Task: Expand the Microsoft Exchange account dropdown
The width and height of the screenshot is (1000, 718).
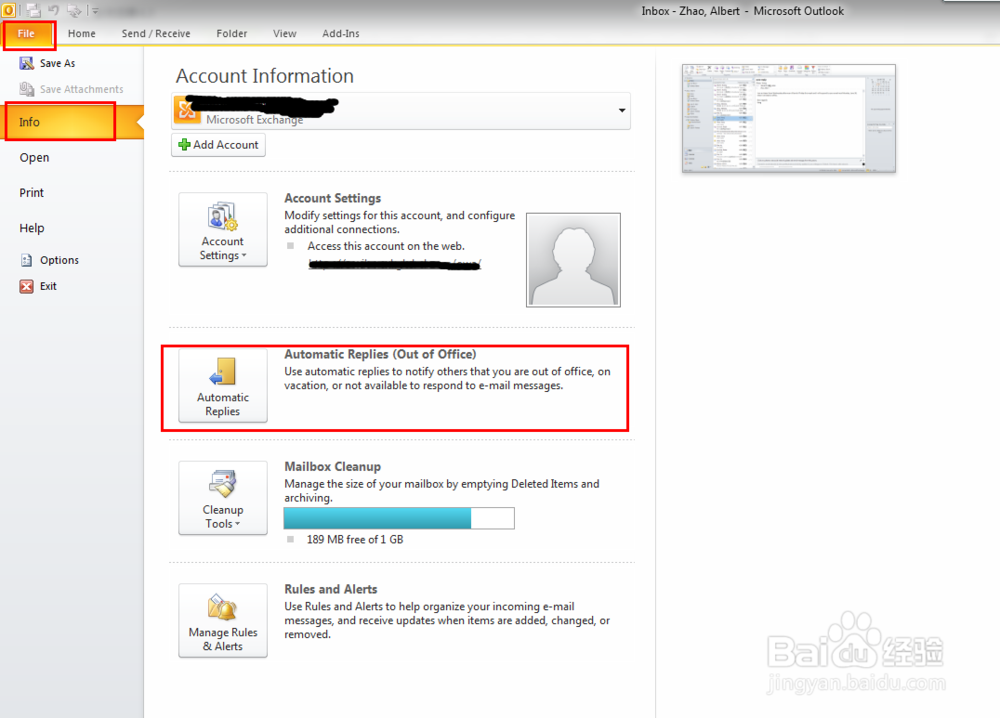Action: click(622, 111)
